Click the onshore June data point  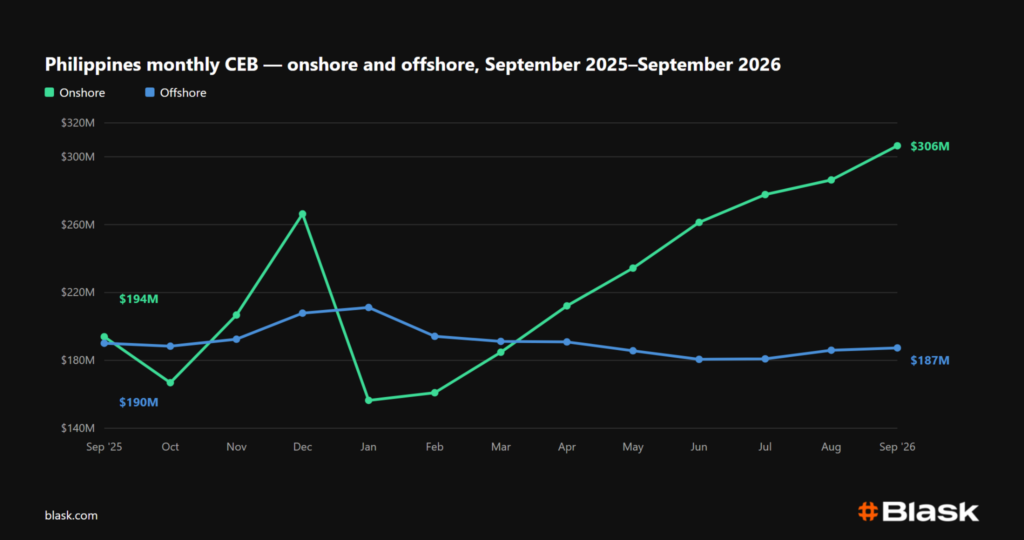(699, 223)
